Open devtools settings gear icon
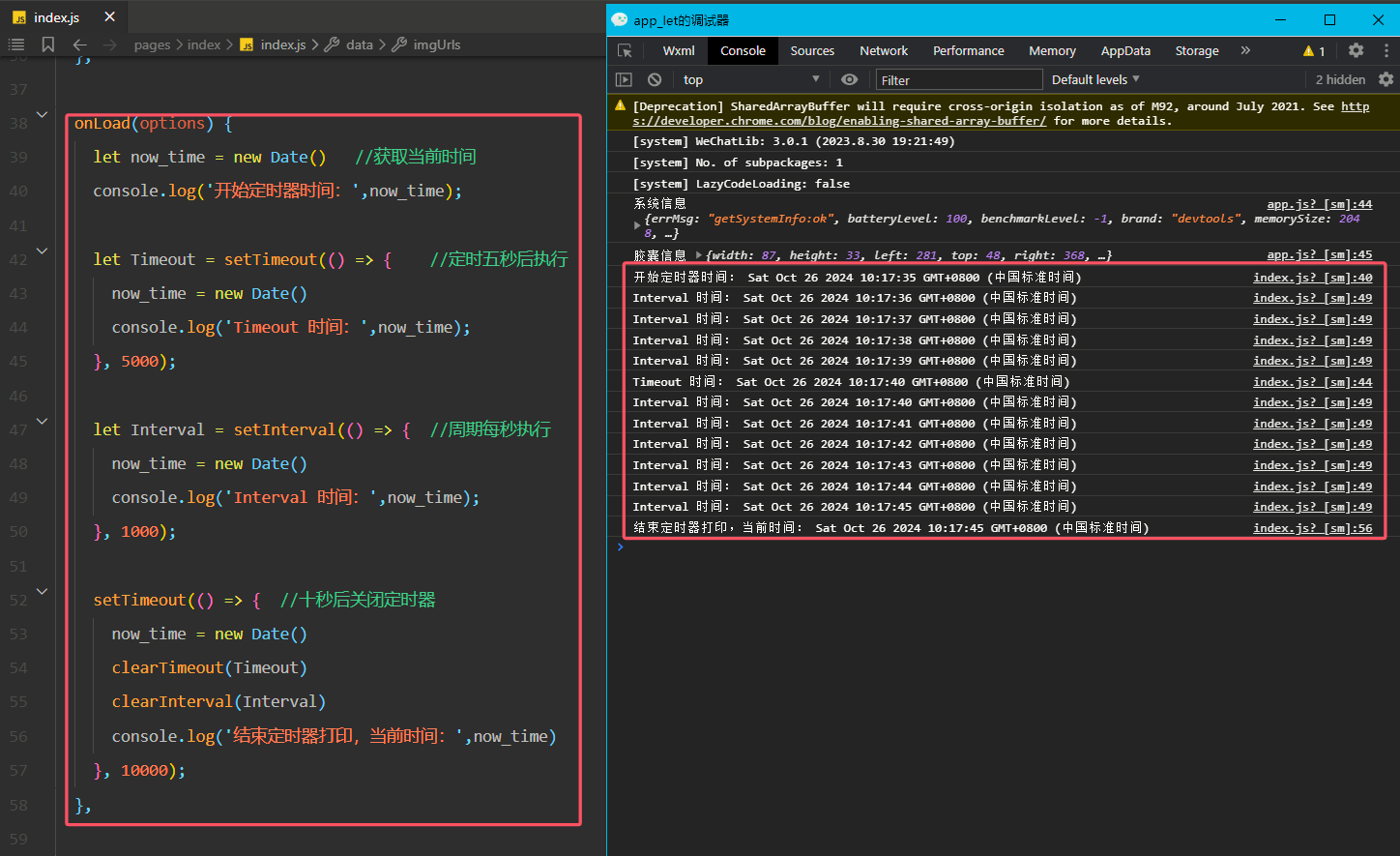1400x856 pixels. click(1356, 50)
